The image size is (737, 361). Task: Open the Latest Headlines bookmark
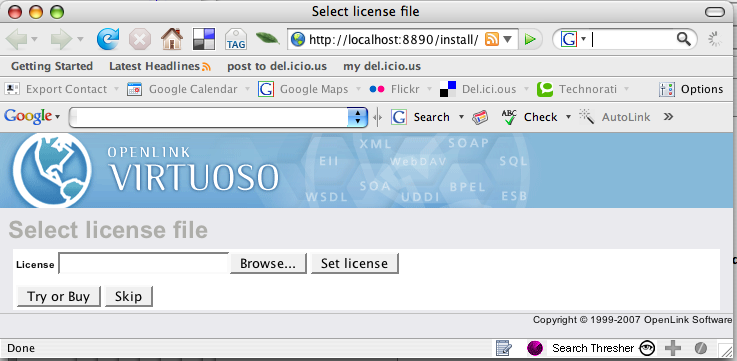tap(160, 66)
